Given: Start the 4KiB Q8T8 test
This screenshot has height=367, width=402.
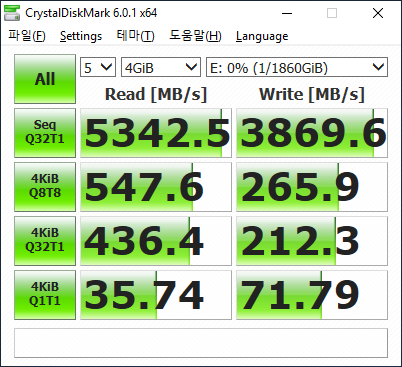Looking at the screenshot, I should 45,187.
